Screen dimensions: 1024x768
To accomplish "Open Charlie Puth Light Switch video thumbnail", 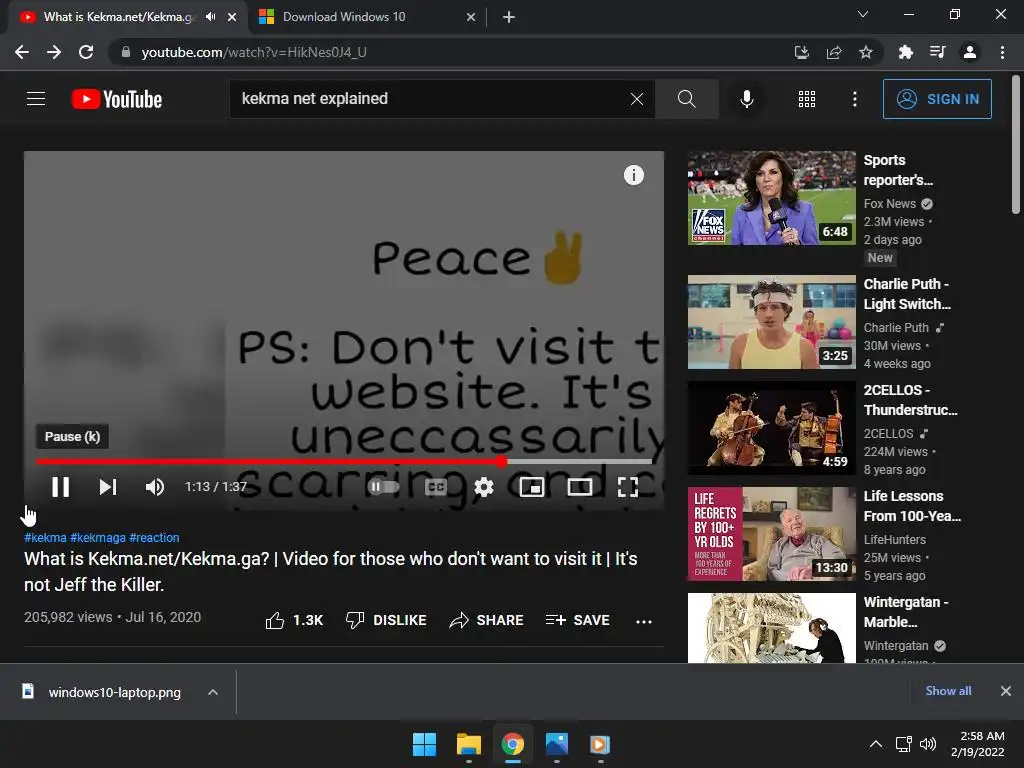I will pos(771,322).
